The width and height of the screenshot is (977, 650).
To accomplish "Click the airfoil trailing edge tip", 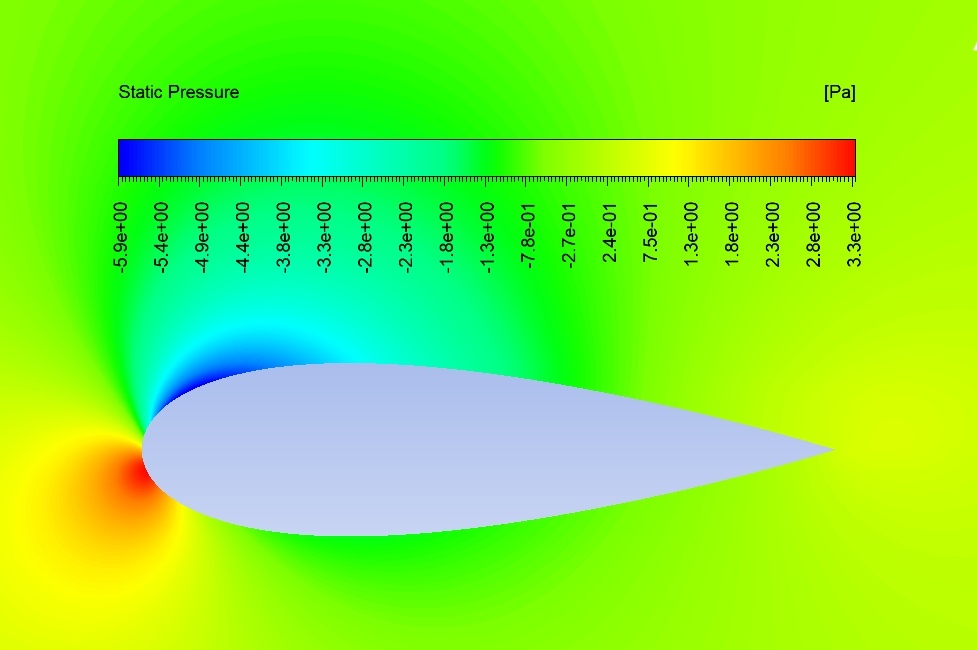I will pos(831,450).
